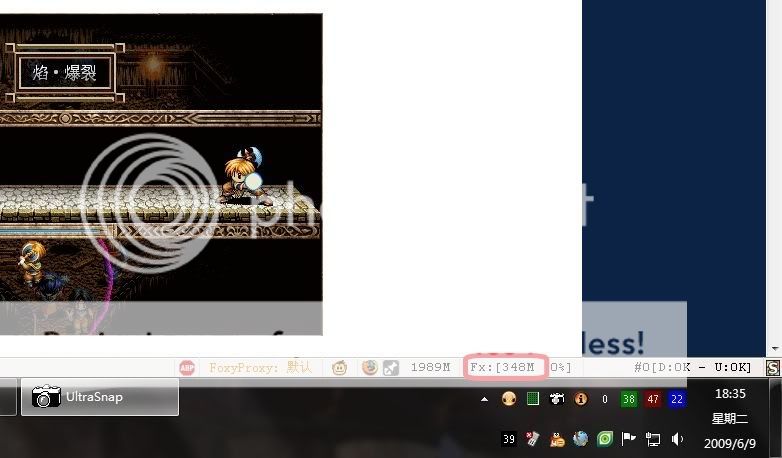Click the green grid monitor tray icon
Image resolution: width=782 pixels, height=458 pixels.
click(533, 399)
